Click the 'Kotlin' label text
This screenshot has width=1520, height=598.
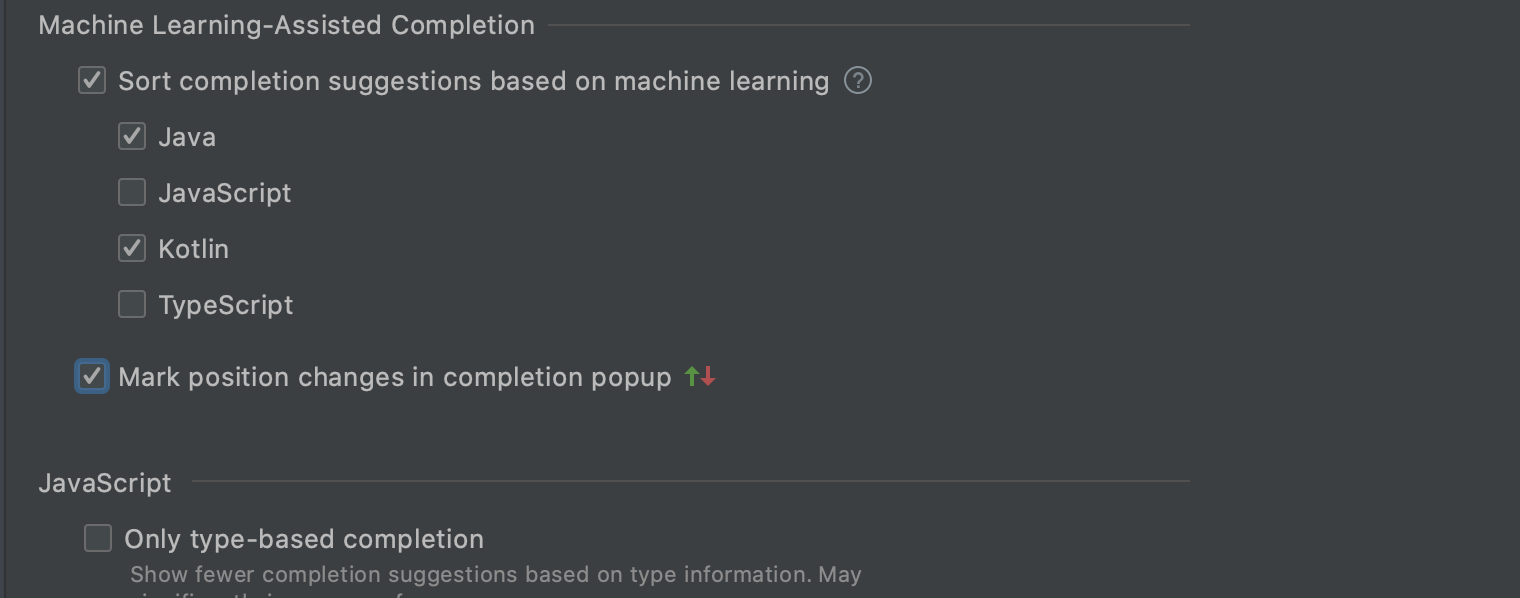point(194,249)
